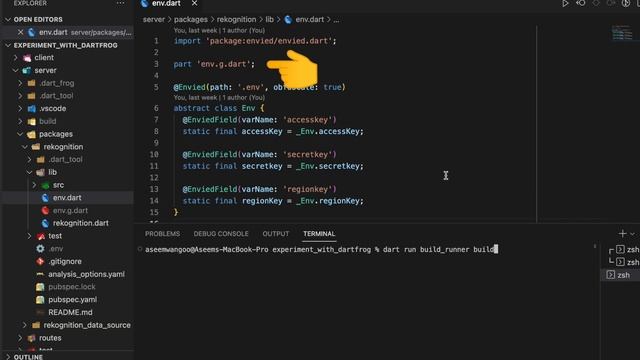Collapse the rekognition folder
Viewport: 640px width, 360px height.
(25, 147)
